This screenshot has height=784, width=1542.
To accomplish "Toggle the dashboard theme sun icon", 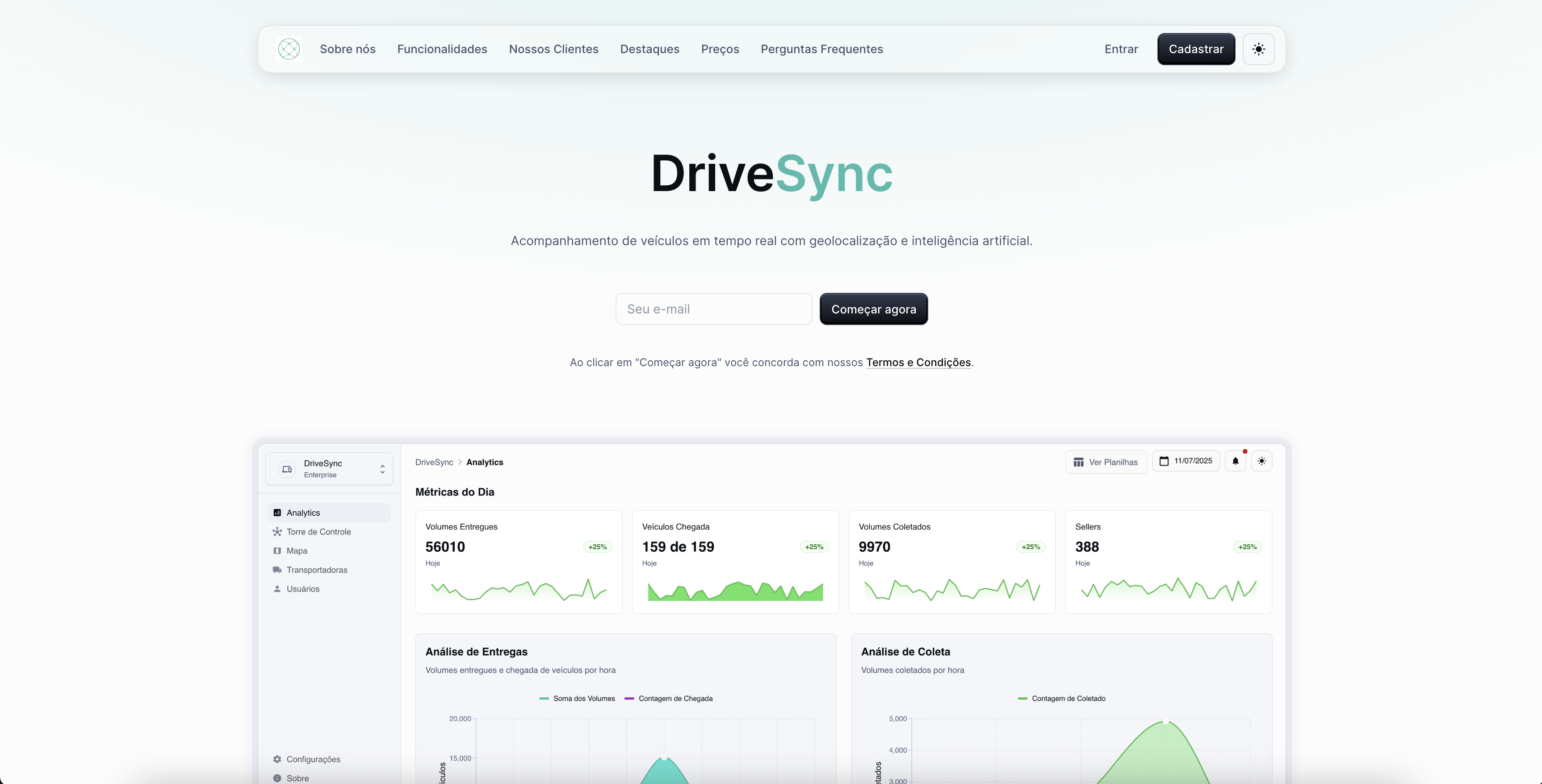I will pyautogui.click(x=1261, y=461).
